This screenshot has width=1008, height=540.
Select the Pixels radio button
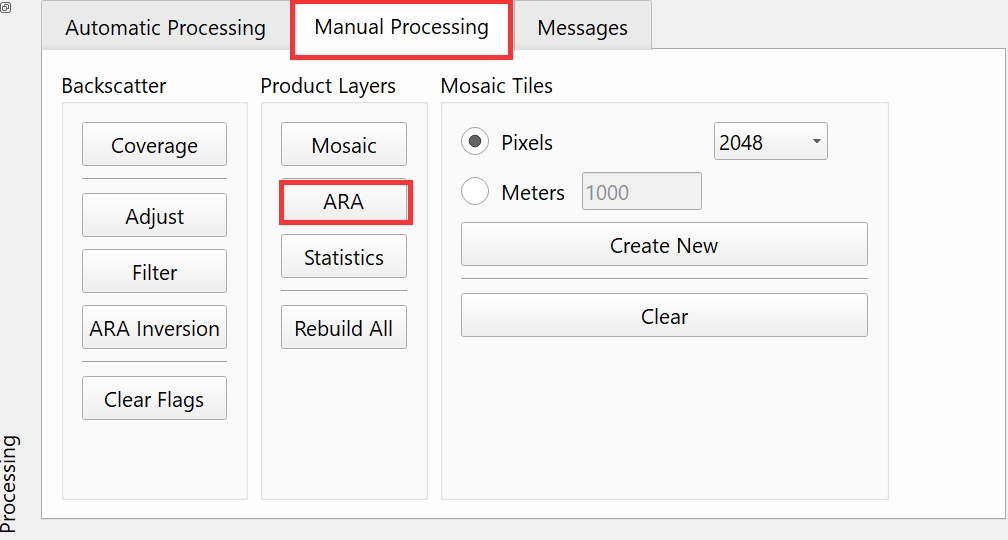coord(475,142)
